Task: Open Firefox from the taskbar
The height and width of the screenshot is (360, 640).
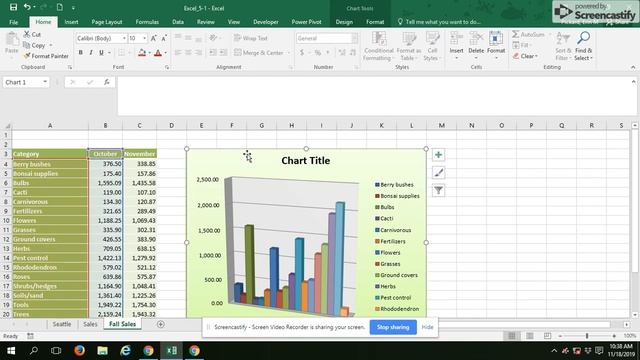Action: tap(79, 351)
